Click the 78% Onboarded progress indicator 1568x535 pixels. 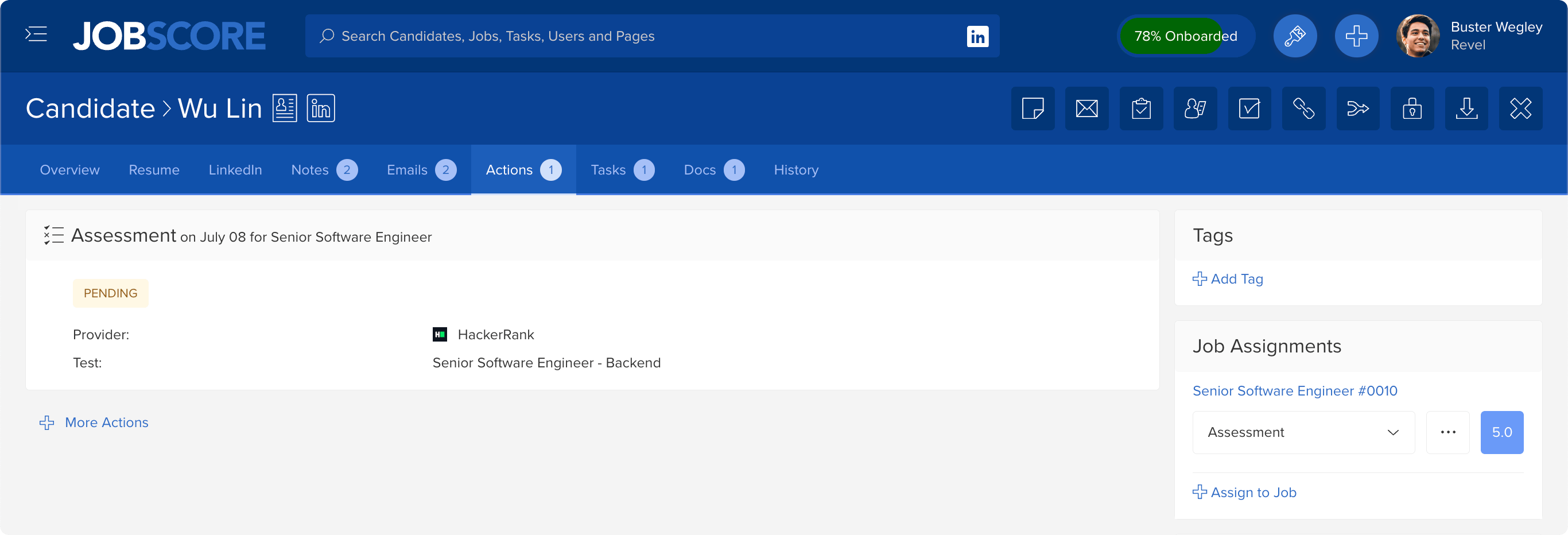(1186, 36)
